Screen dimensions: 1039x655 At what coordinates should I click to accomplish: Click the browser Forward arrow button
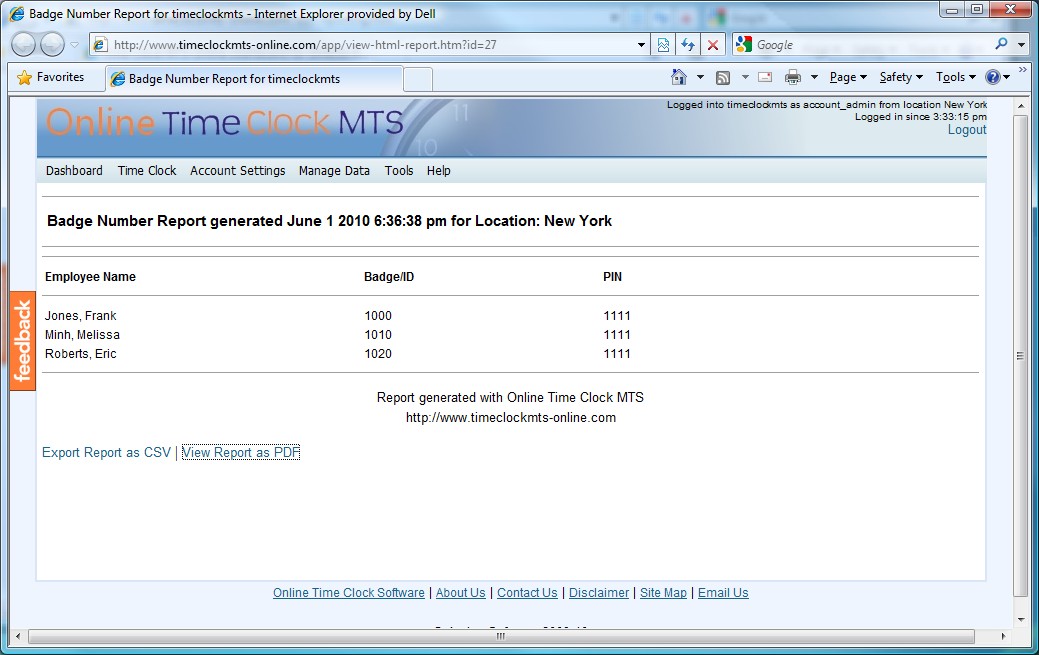52,44
